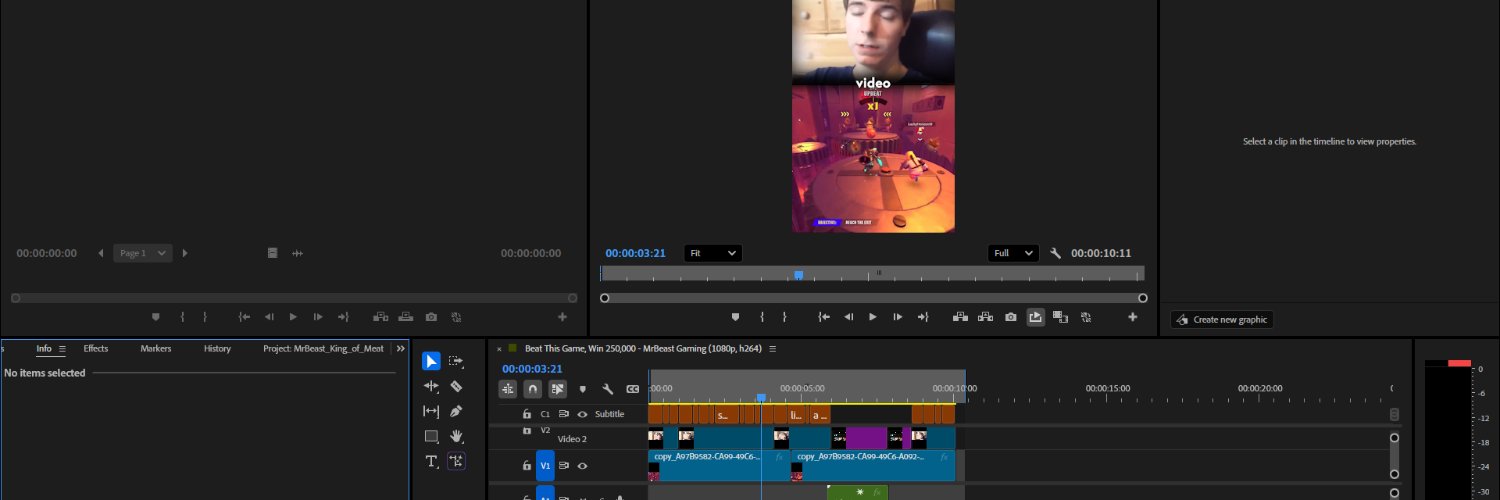Play the sequence in Program Monitor
This screenshot has height=500, width=1500.
point(873,317)
